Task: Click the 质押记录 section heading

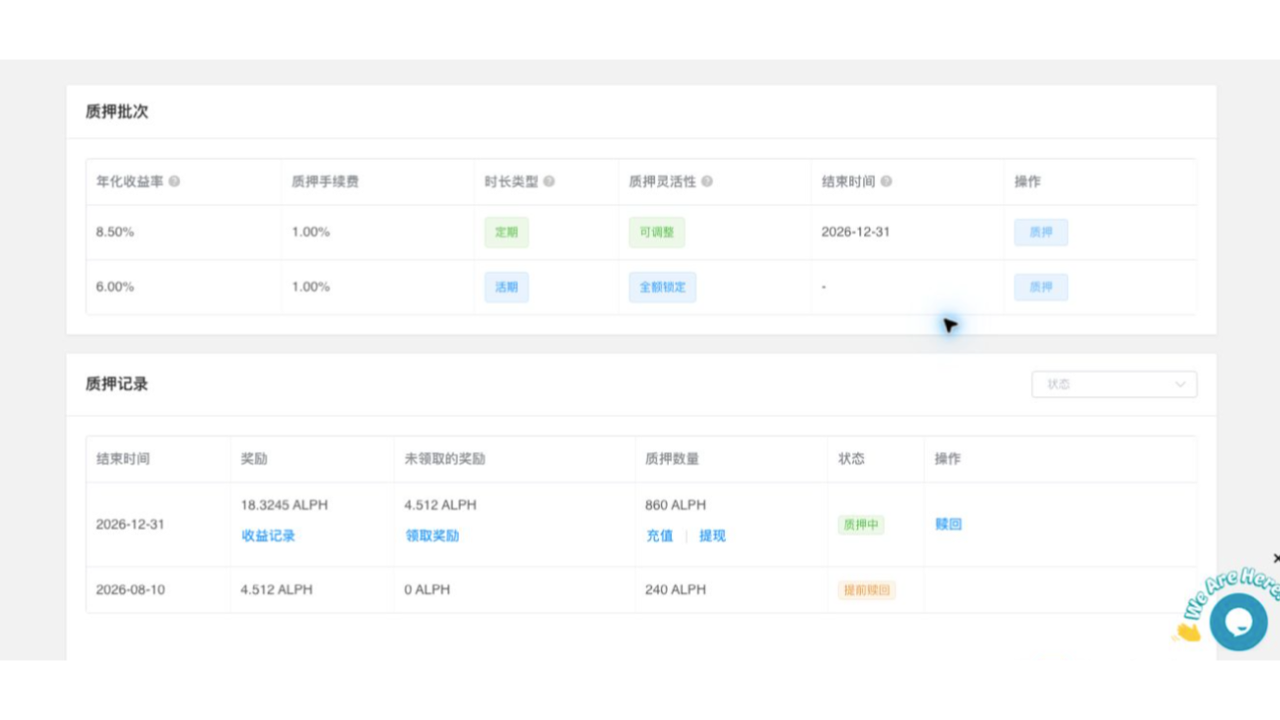Action: [x=117, y=384]
